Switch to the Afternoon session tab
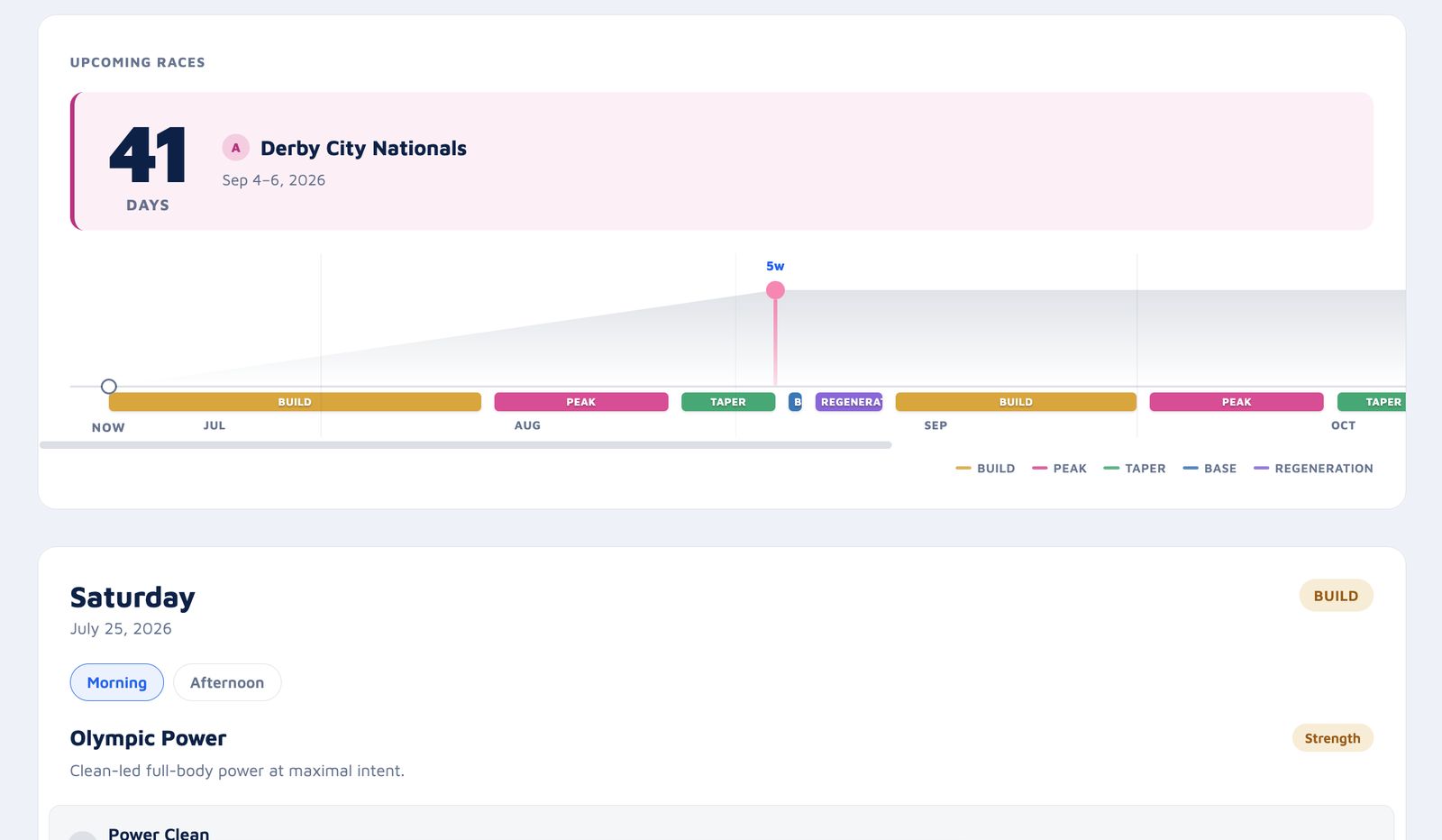The width and height of the screenshot is (1442, 840). (x=227, y=682)
